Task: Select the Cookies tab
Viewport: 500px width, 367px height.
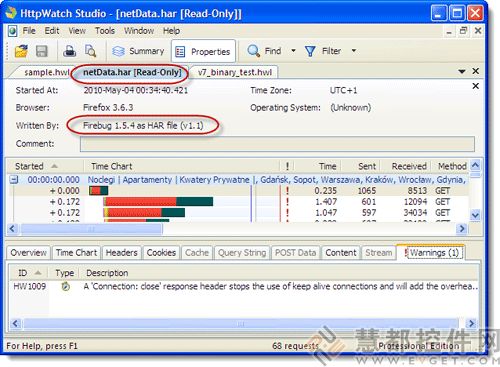Action: click(161, 253)
